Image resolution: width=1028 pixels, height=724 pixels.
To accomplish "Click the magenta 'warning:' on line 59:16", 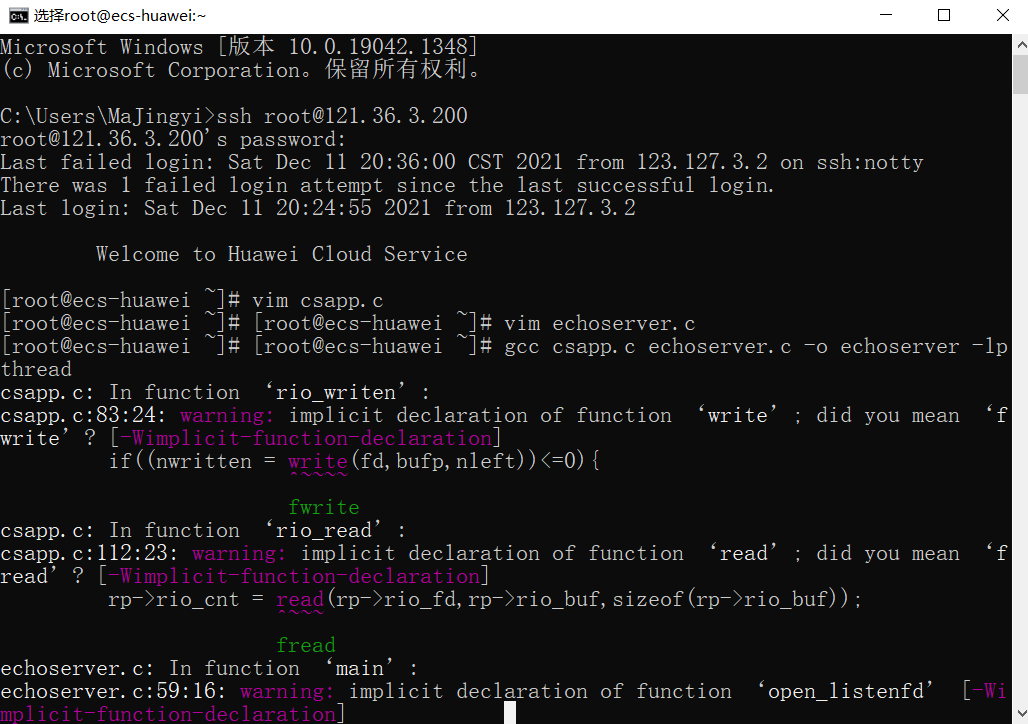I will (287, 691).
